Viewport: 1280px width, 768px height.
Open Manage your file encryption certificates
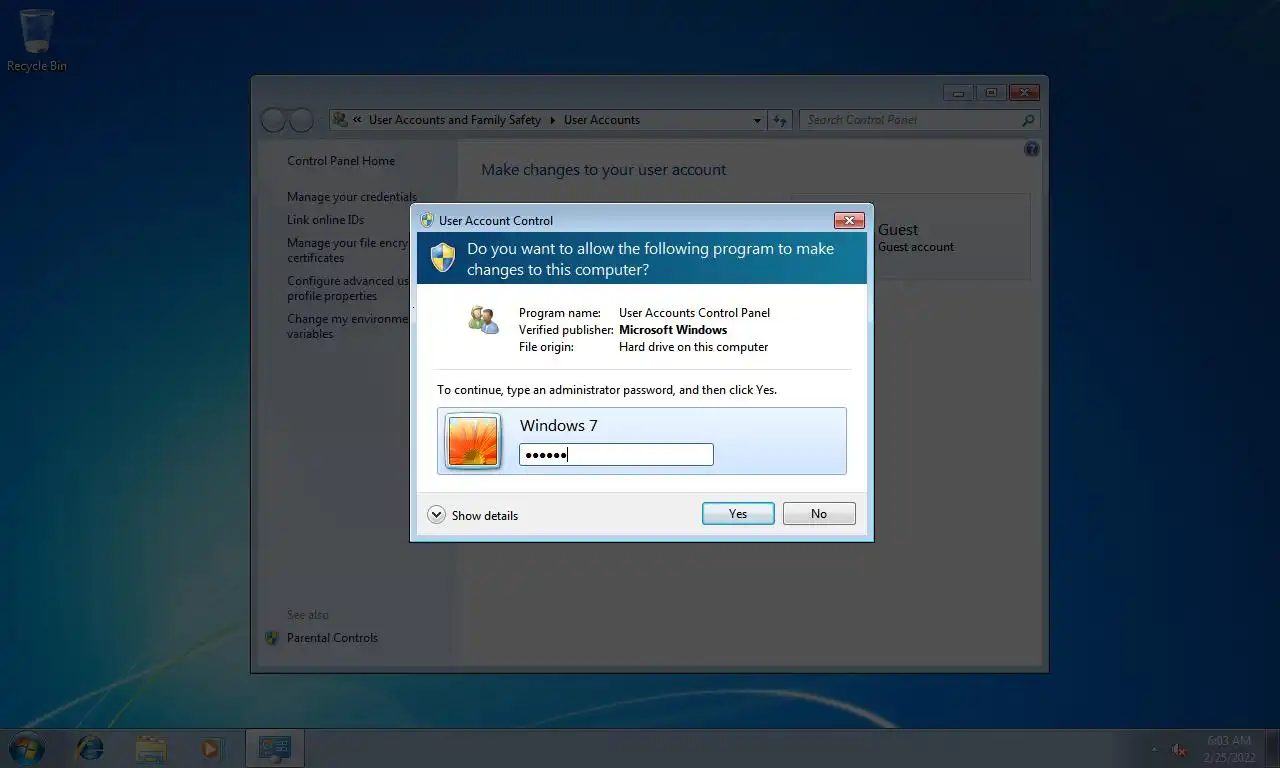coord(348,250)
